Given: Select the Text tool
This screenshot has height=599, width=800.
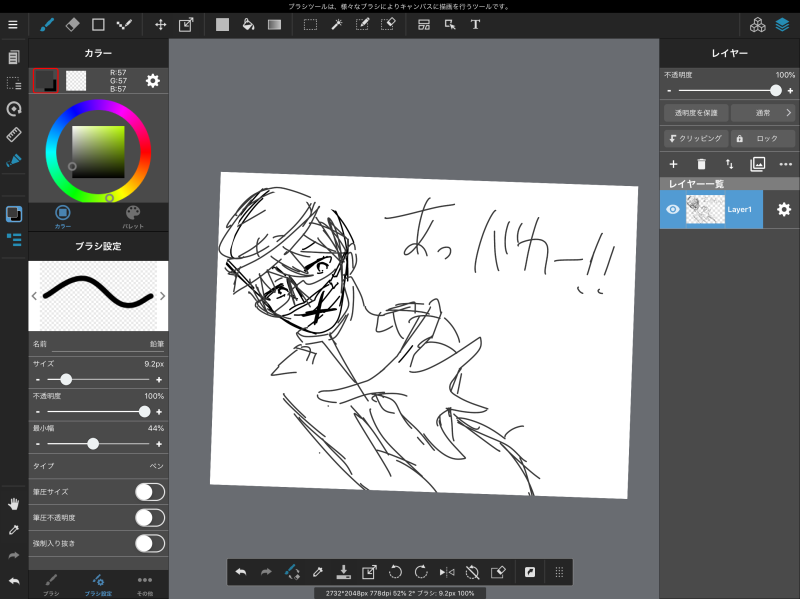Looking at the screenshot, I should 476,24.
